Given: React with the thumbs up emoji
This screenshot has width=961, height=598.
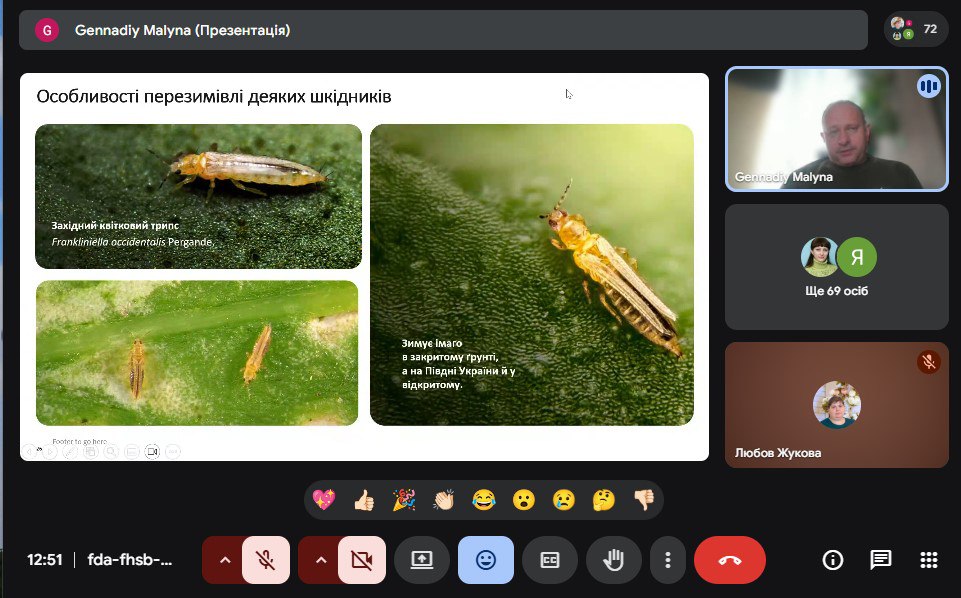Looking at the screenshot, I should click(x=364, y=500).
